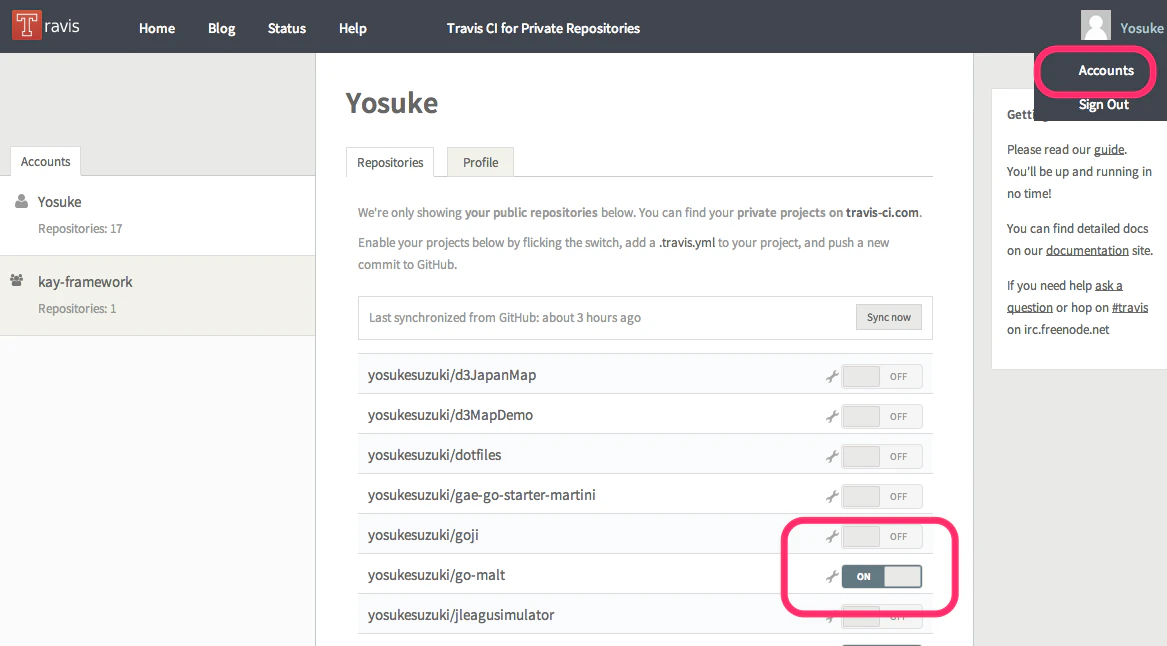Open settings wrench for yosukesuzuki/d3MapDemo

tap(832, 417)
